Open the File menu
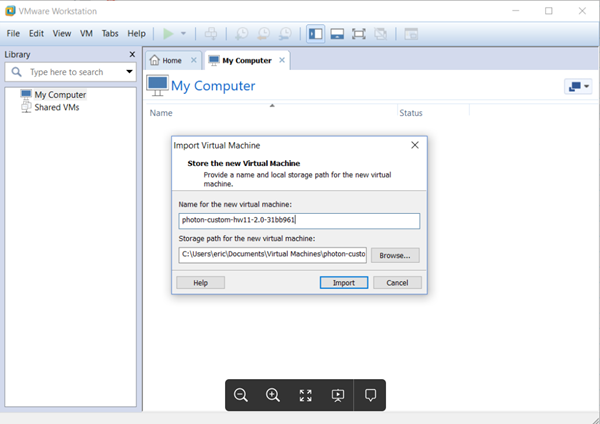This screenshot has height=424, width=600. pos(13,33)
